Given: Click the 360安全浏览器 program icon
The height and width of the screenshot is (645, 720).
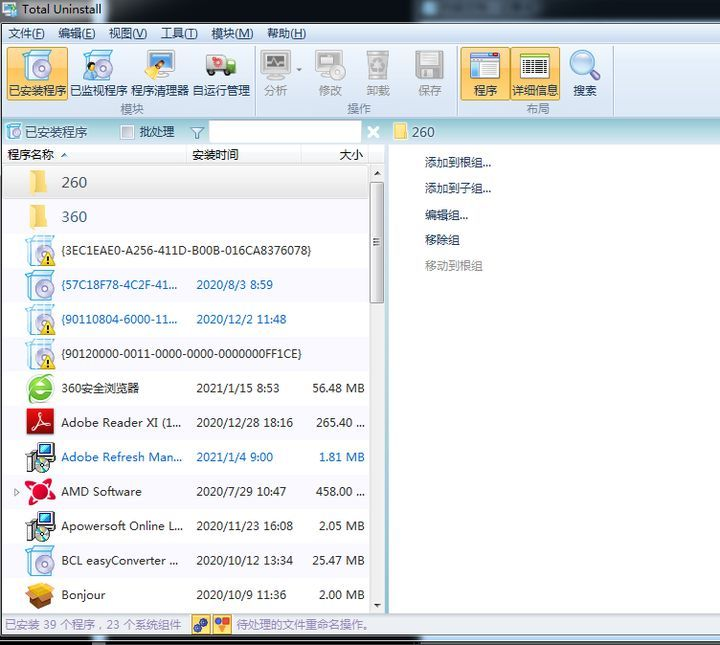Looking at the screenshot, I should (40, 388).
